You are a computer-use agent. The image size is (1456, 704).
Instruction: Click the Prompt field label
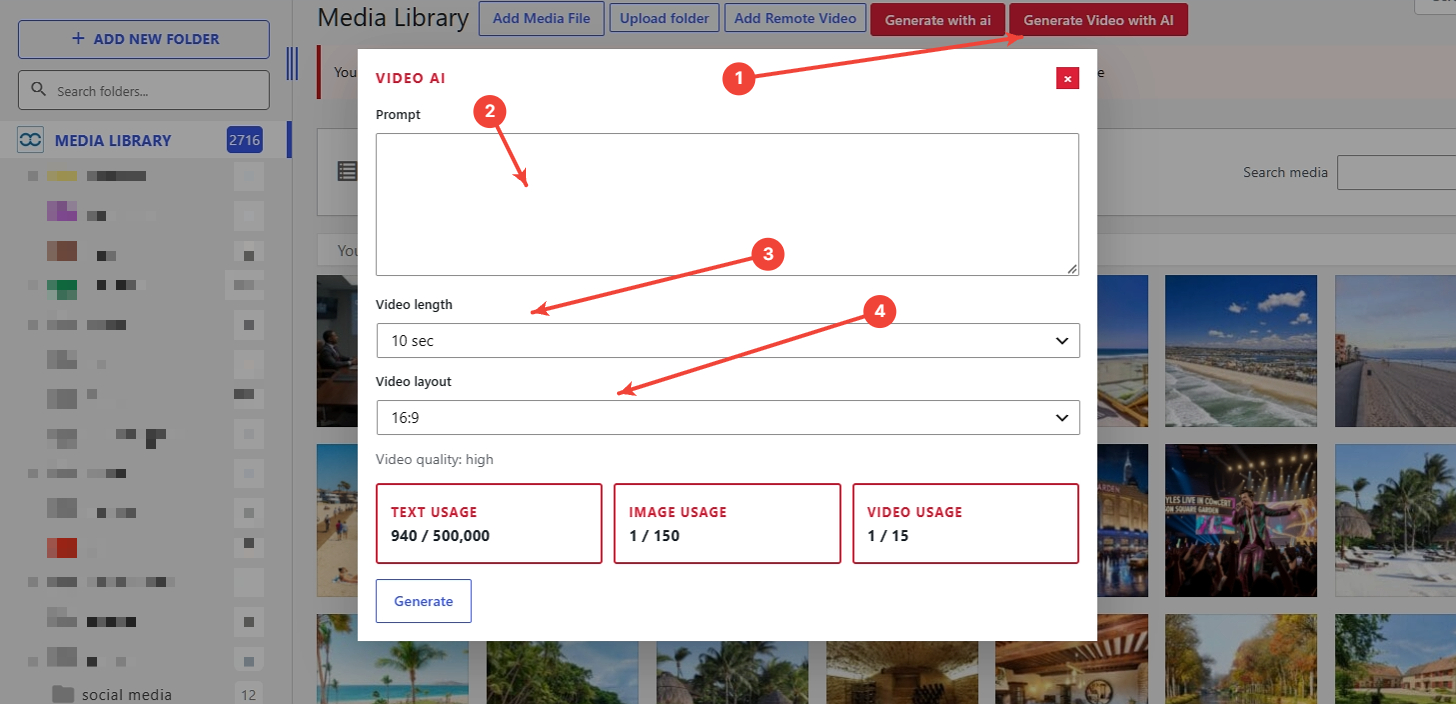(x=398, y=115)
